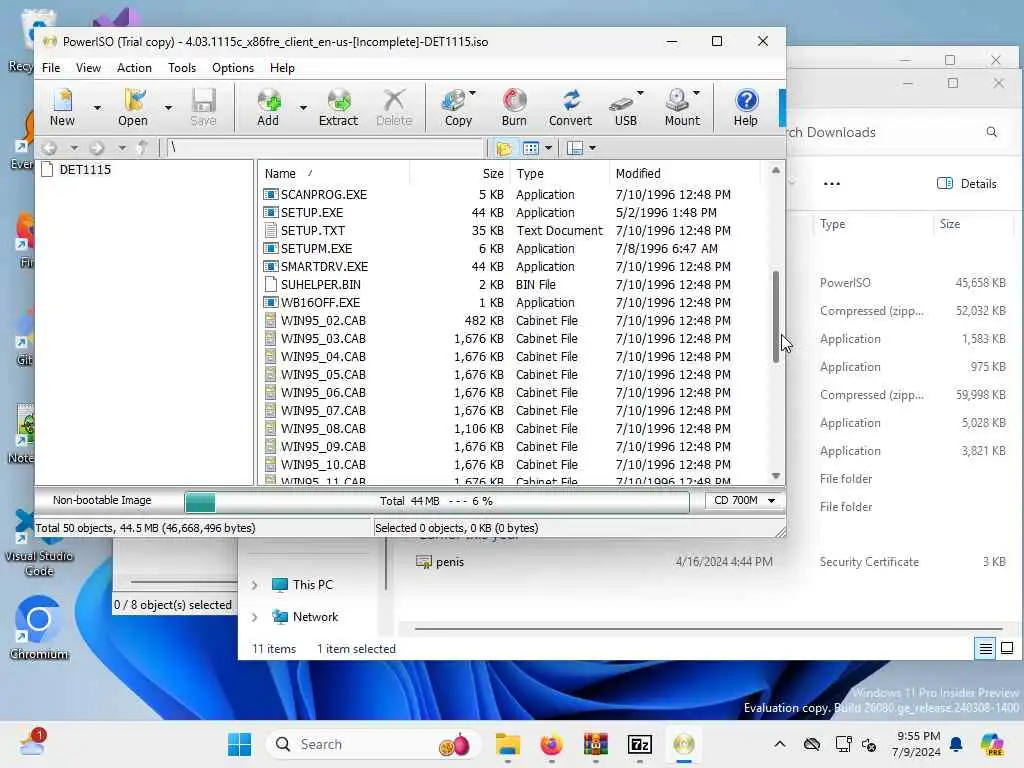Click the Copy disc toolbar icon
This screenshot has width=1024, height=768.
[x=455, y=107]
